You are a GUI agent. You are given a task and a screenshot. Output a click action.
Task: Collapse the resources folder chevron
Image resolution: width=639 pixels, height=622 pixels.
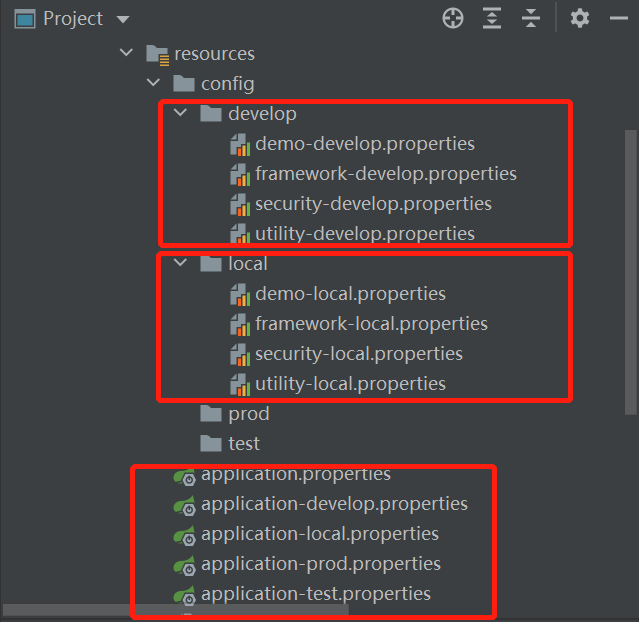point(126,53)
